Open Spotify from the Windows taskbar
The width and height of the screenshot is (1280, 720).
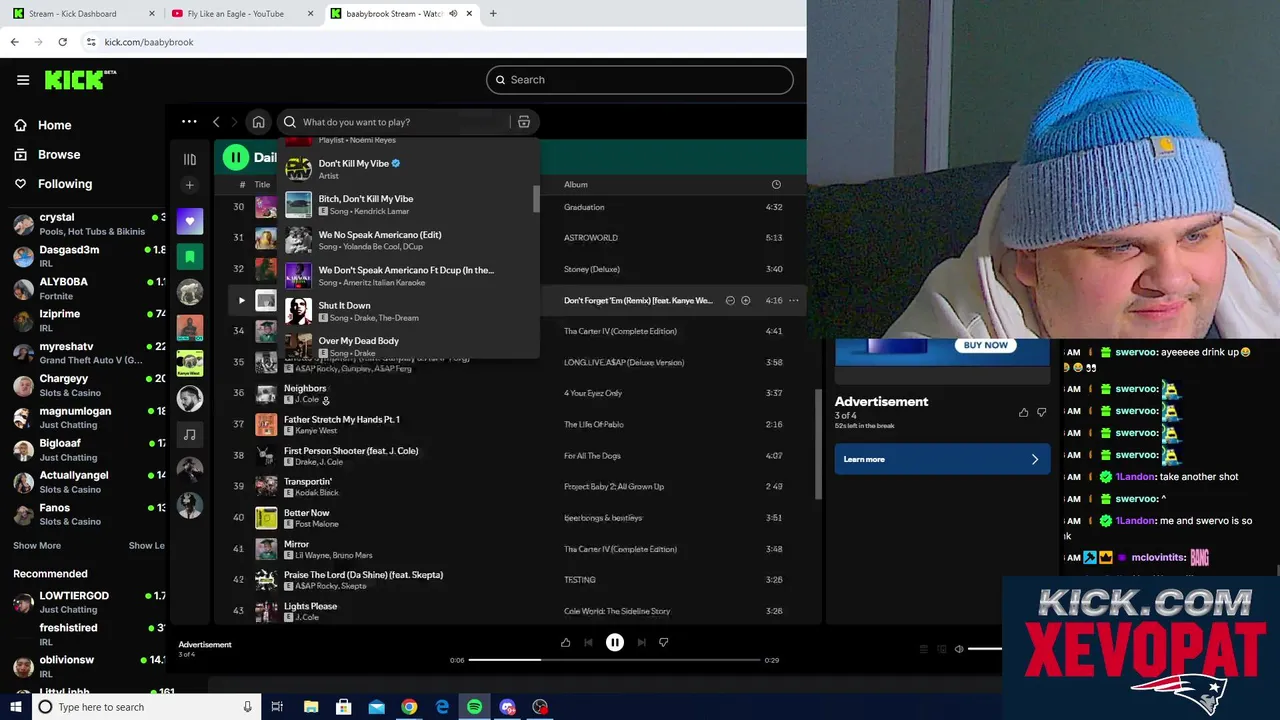click(474, 707)
